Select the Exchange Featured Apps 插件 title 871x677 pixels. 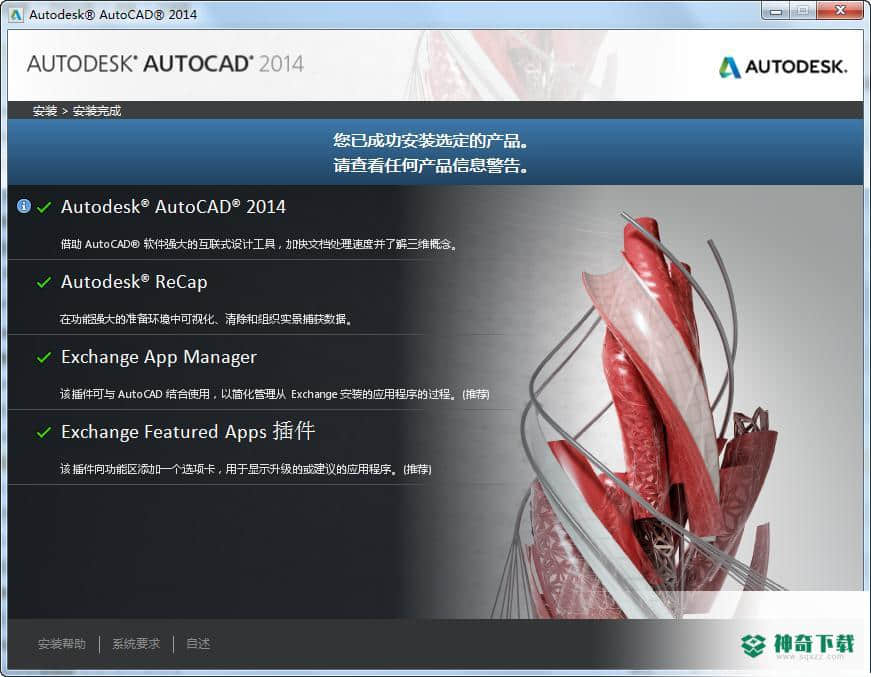click(188, 432)
